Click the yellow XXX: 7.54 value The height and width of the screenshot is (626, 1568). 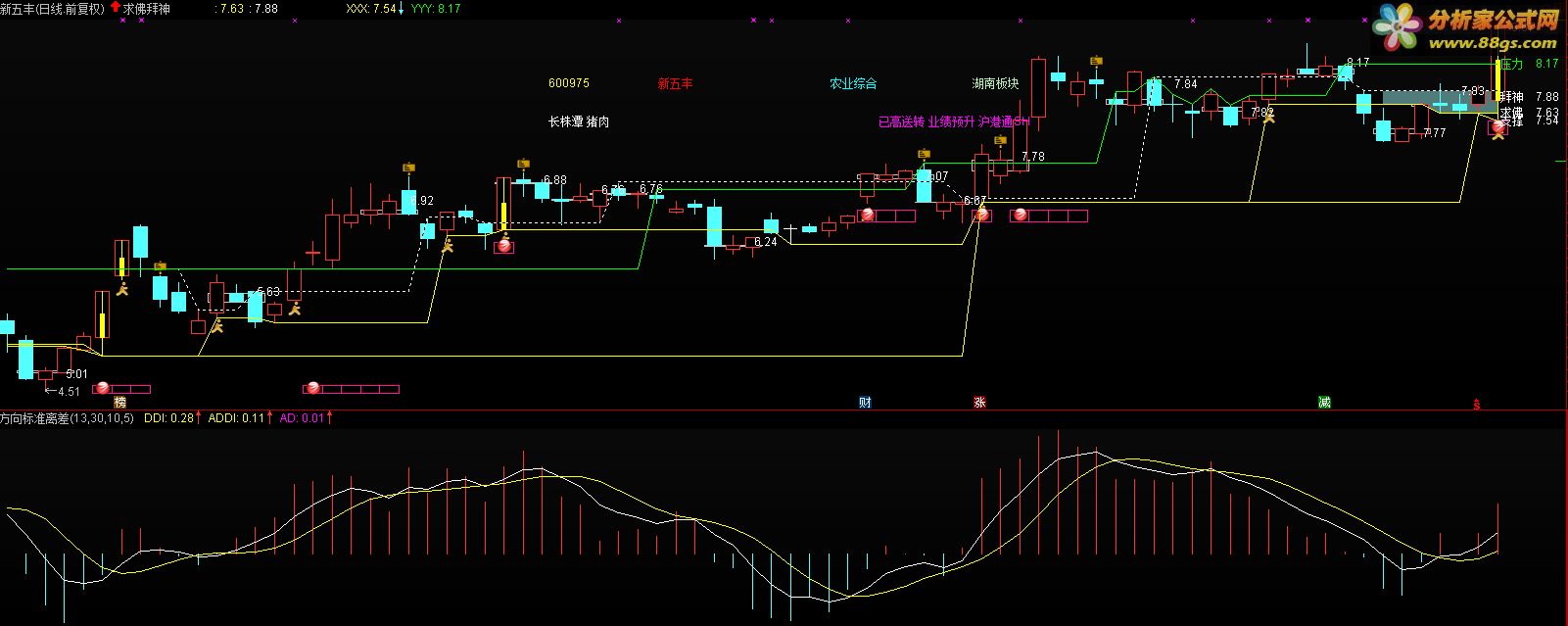(371, 9)
